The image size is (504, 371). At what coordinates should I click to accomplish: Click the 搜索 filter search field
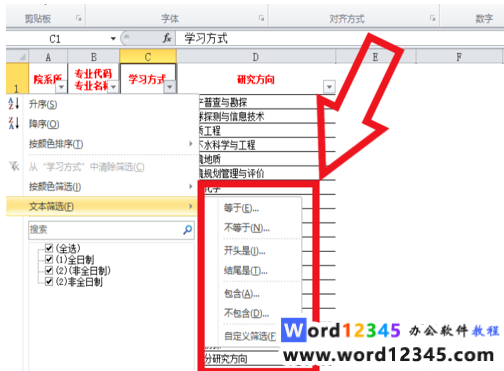click(x=111, y=230)
